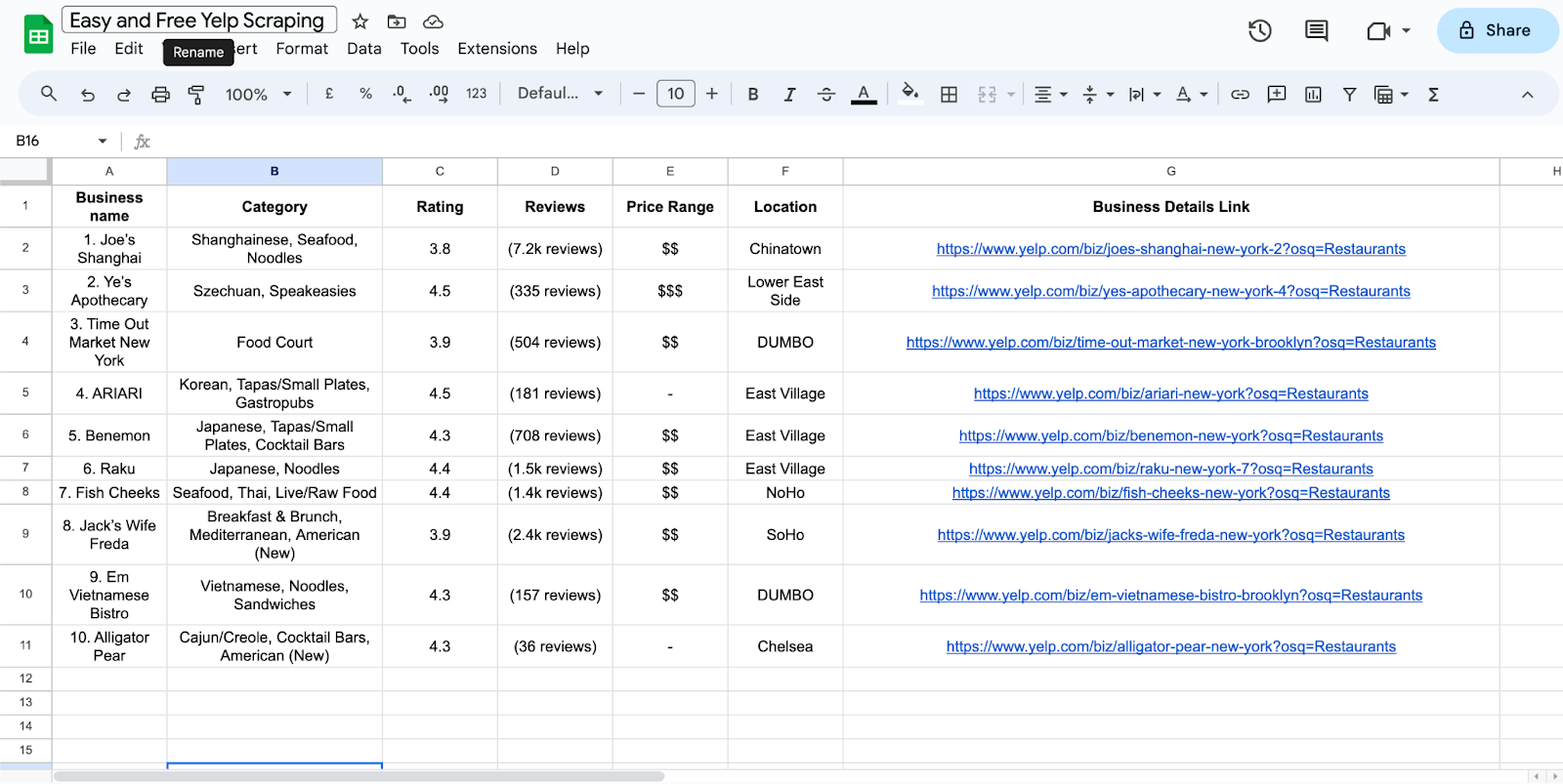
Task: Open text wrapping dropdown
Action: 1145,94
